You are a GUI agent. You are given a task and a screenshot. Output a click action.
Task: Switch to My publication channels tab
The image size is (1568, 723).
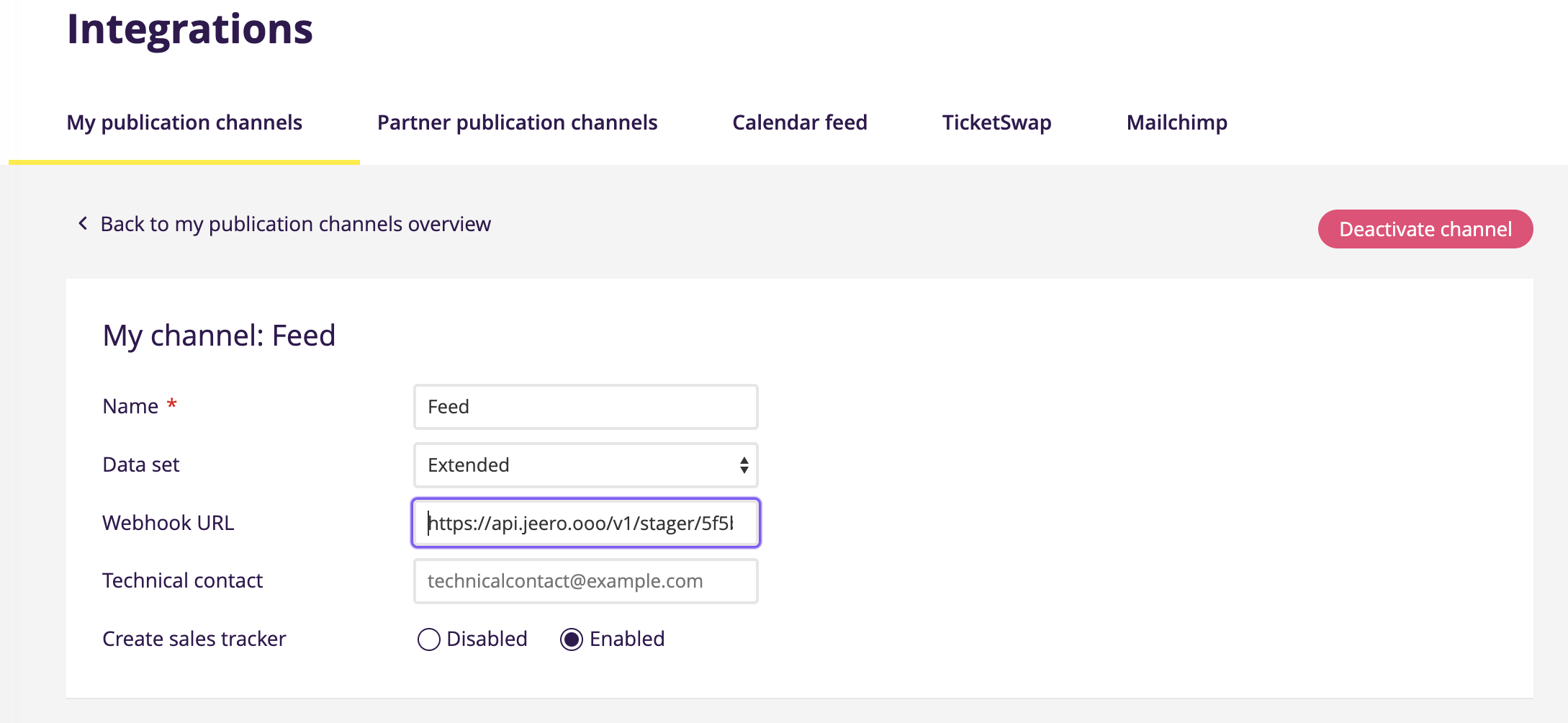[x=184, y=122]
